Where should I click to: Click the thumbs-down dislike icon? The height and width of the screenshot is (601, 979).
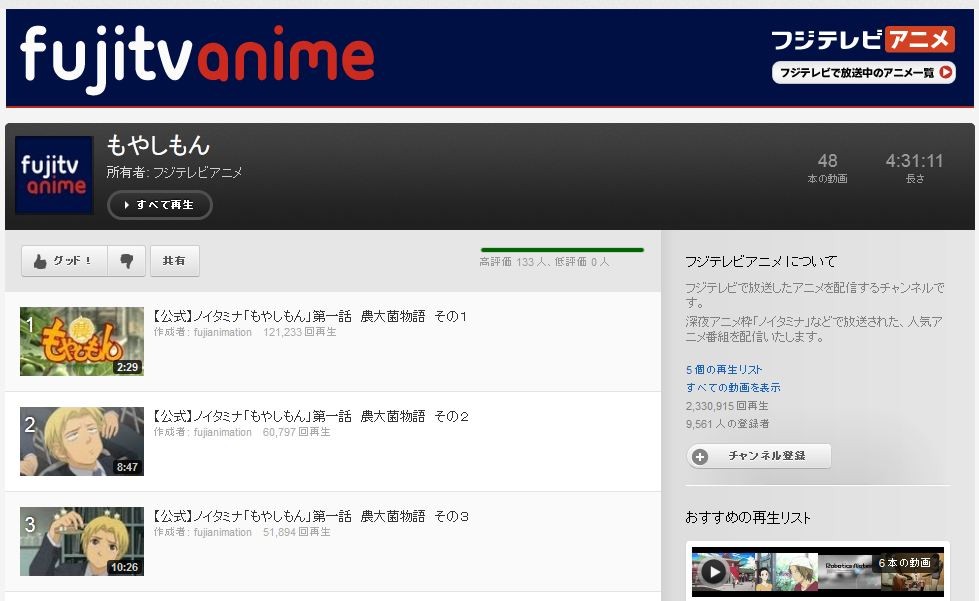[x=127, y=261]
